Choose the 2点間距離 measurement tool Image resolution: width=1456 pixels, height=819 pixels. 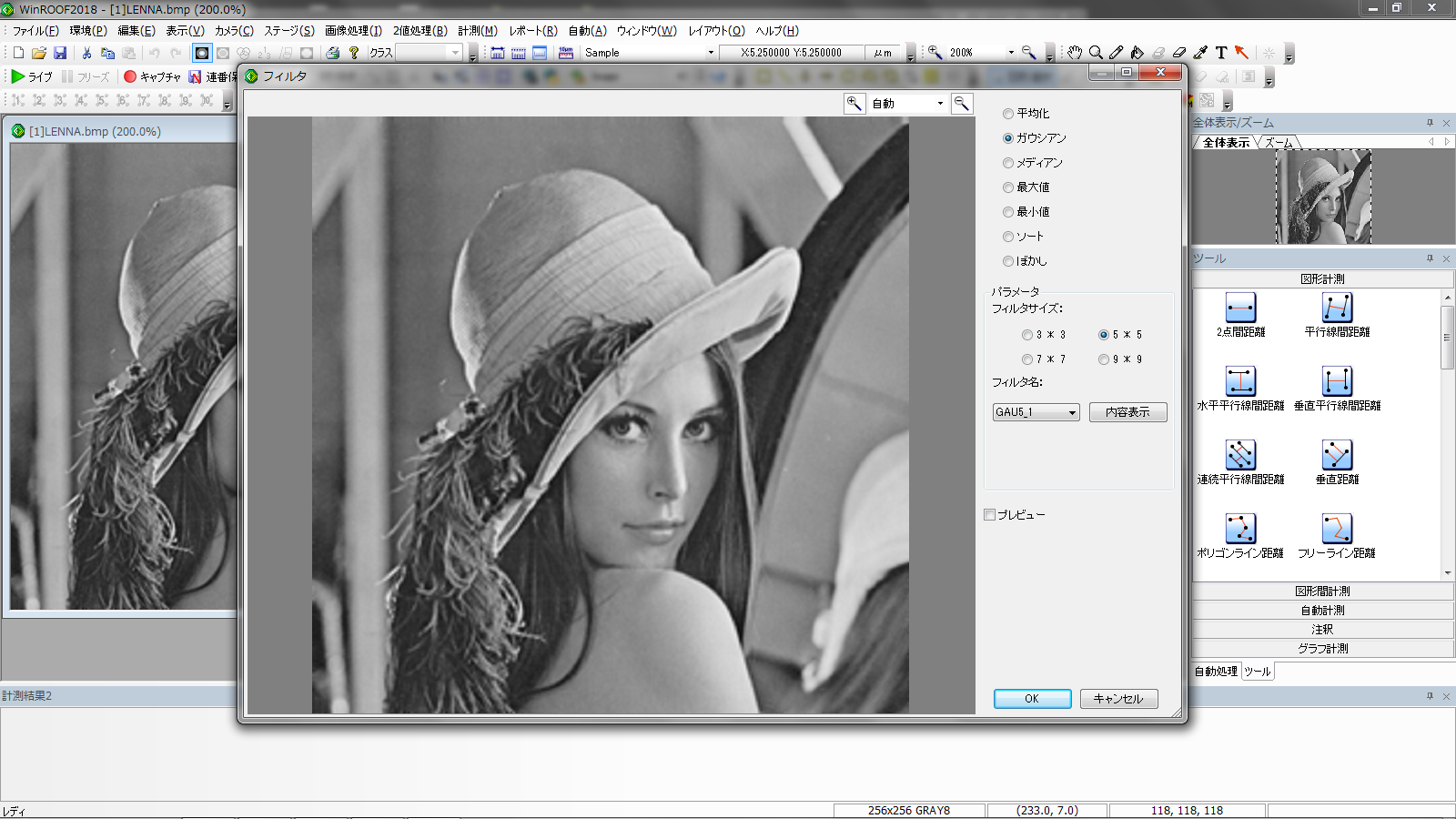pyautogui.click(x=1240, y=315)
